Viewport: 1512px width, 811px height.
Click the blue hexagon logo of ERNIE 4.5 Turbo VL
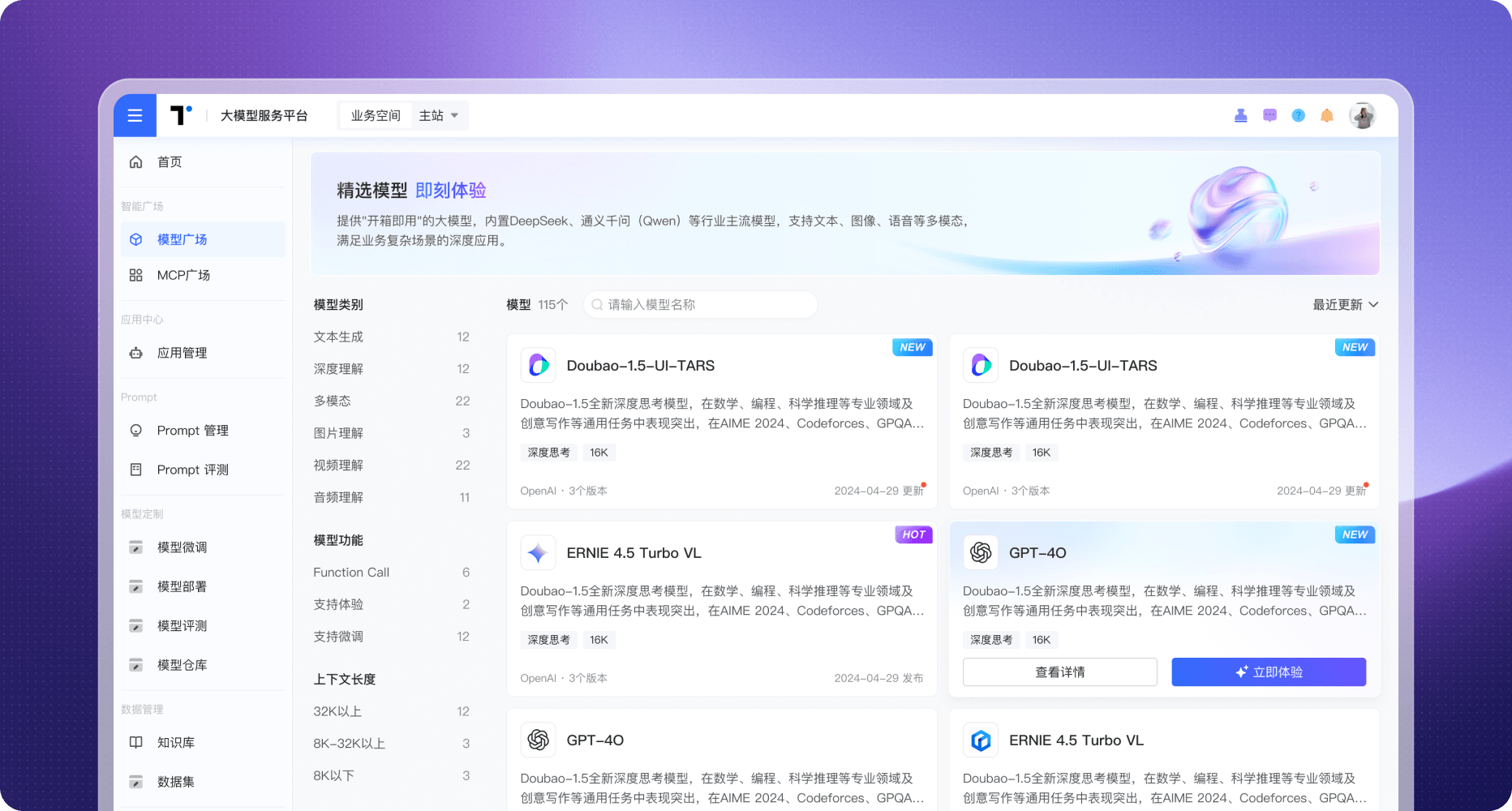[x=981, y=740]
